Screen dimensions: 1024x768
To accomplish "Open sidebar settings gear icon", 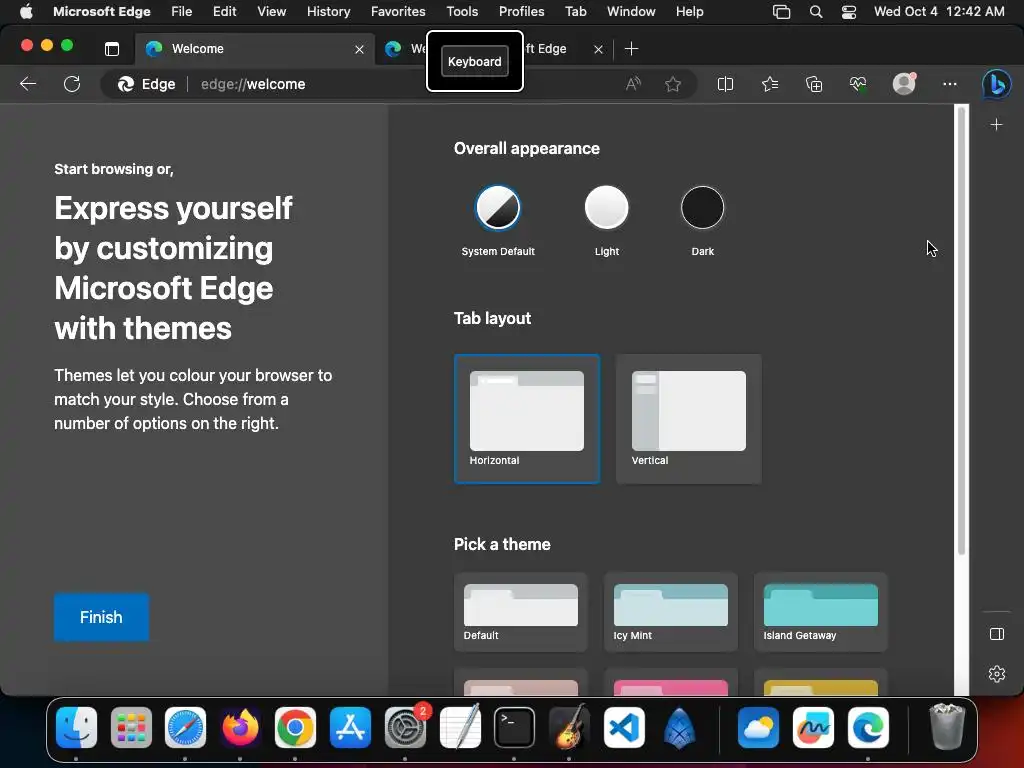I will (997, 673).
